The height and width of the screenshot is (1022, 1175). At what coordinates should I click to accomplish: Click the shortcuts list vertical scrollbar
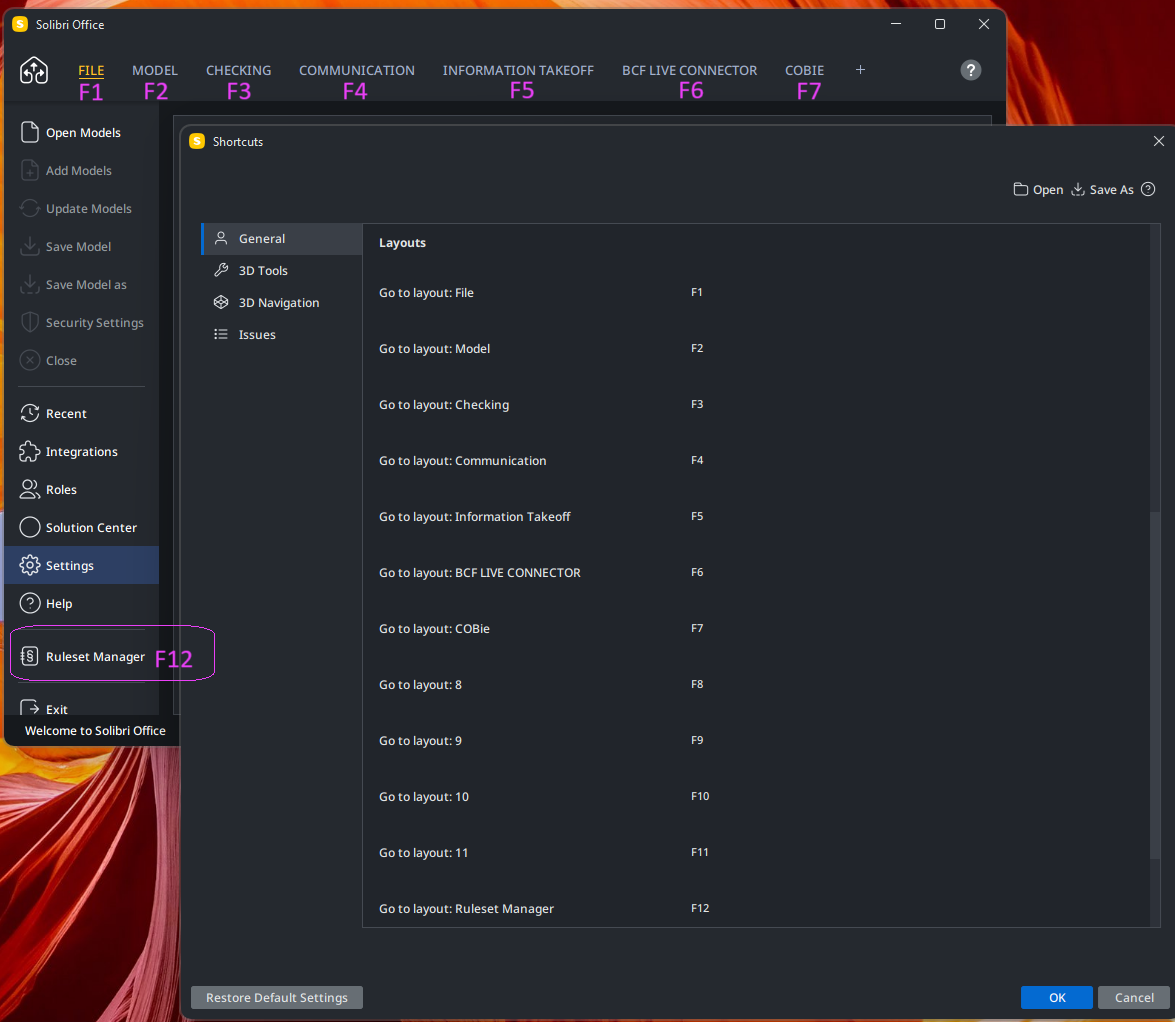click(1155, 686)
